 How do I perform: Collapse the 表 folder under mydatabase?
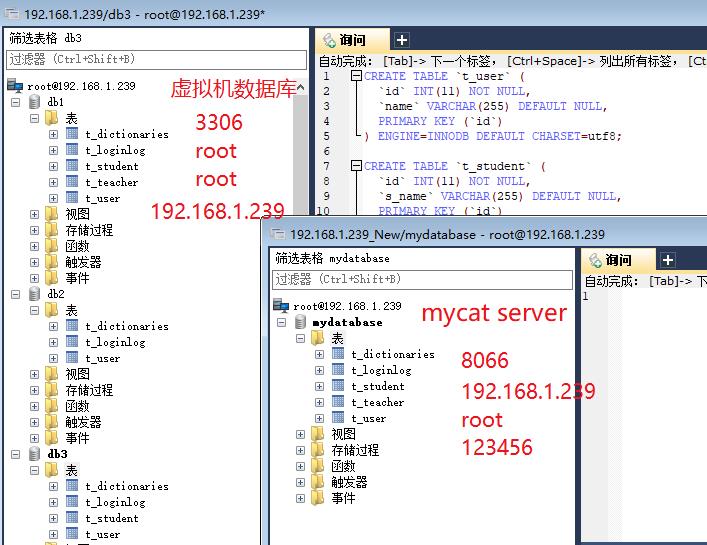coord(301,338)
